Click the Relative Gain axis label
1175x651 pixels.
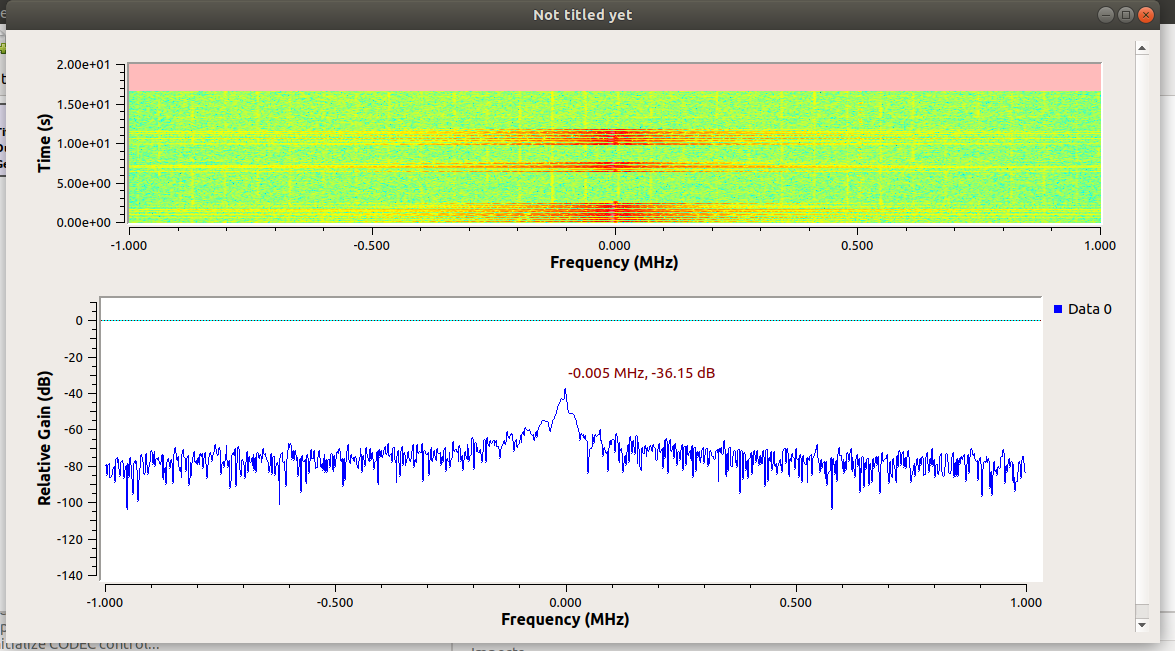point(44,435)
